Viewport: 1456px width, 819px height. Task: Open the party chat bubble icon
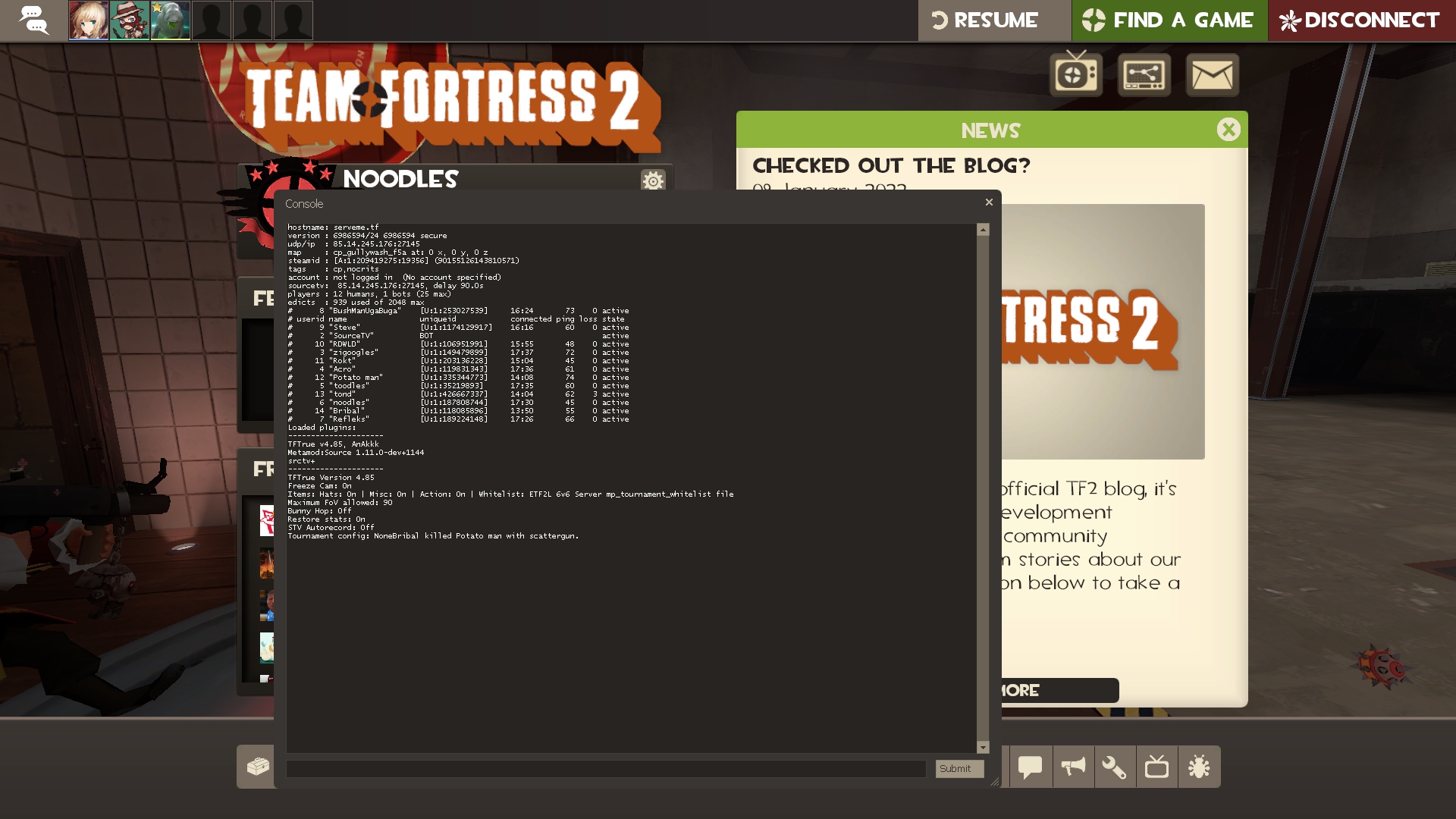click(34, 20)
